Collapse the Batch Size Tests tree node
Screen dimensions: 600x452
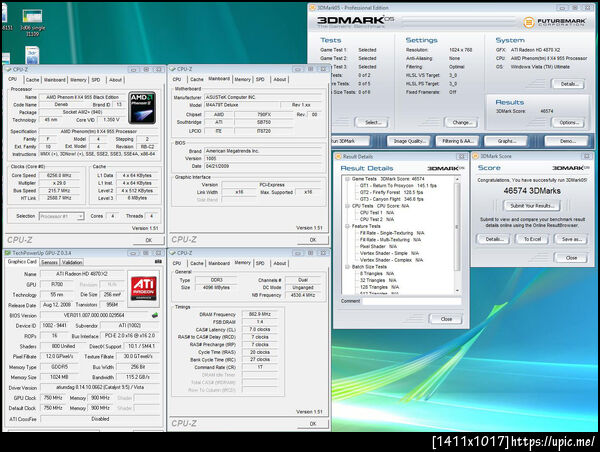pyautogui.click(x=347, y=267)
